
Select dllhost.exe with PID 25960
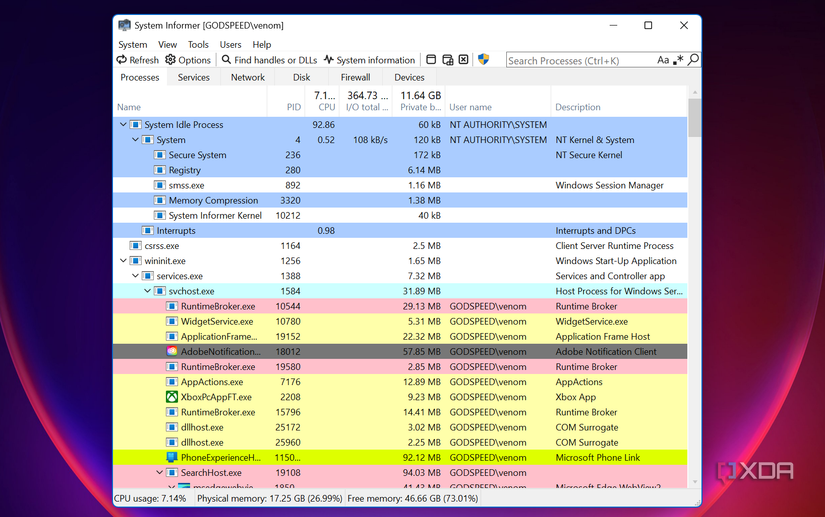click(400, 442)
